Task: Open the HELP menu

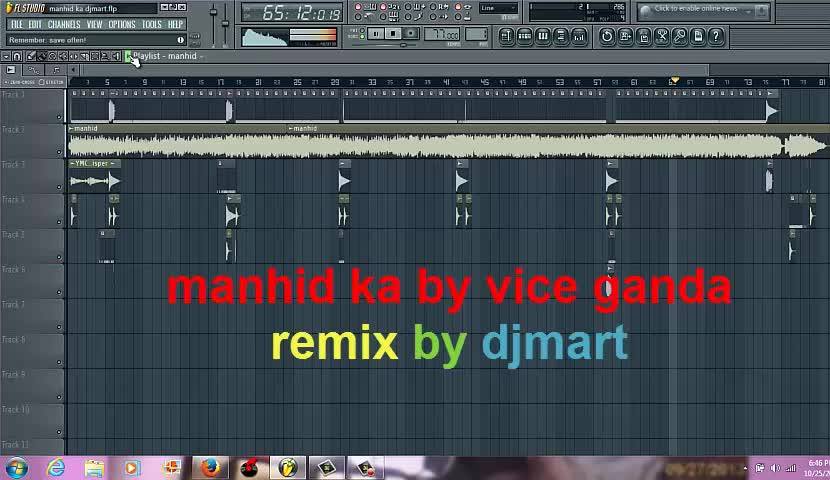Action: click(175, 24)
